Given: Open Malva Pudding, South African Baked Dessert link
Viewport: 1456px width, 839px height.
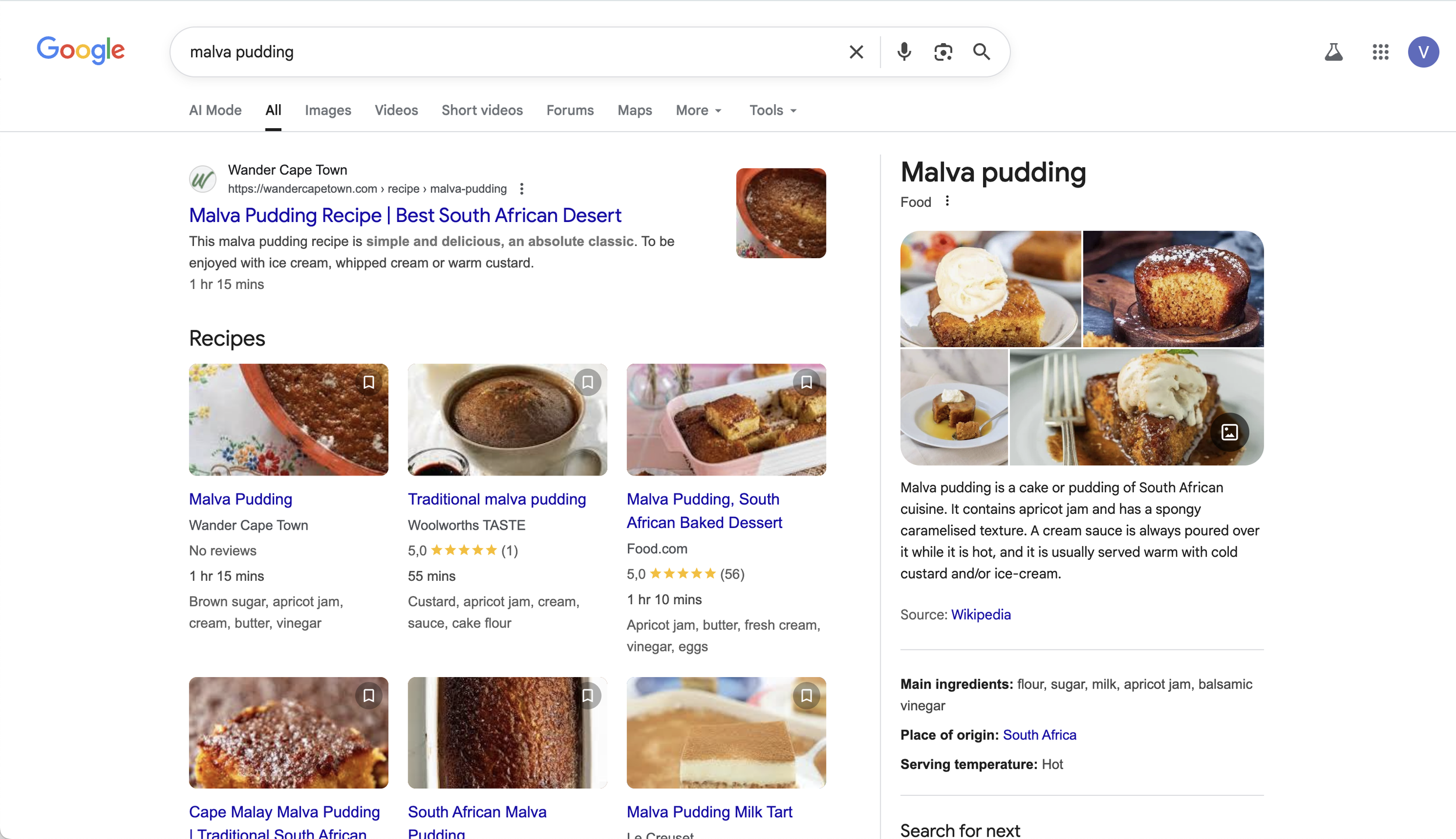Looking at the screenshot, I should [x=704, y=510].
